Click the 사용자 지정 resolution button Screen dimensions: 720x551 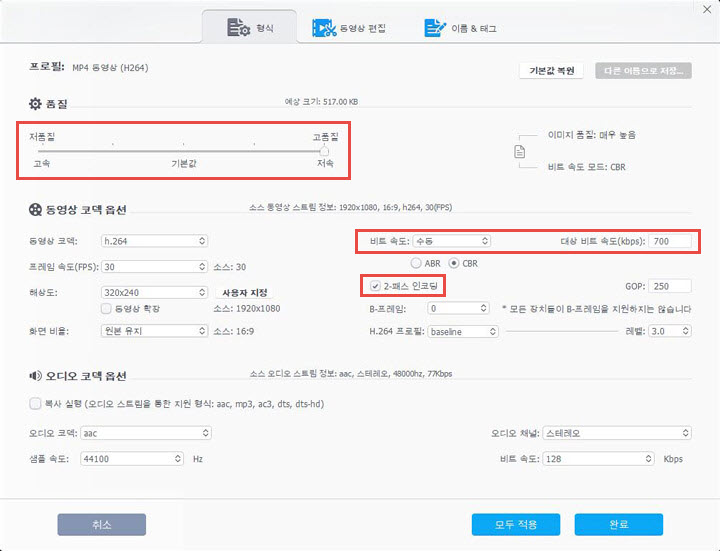[x=245, y=292]
